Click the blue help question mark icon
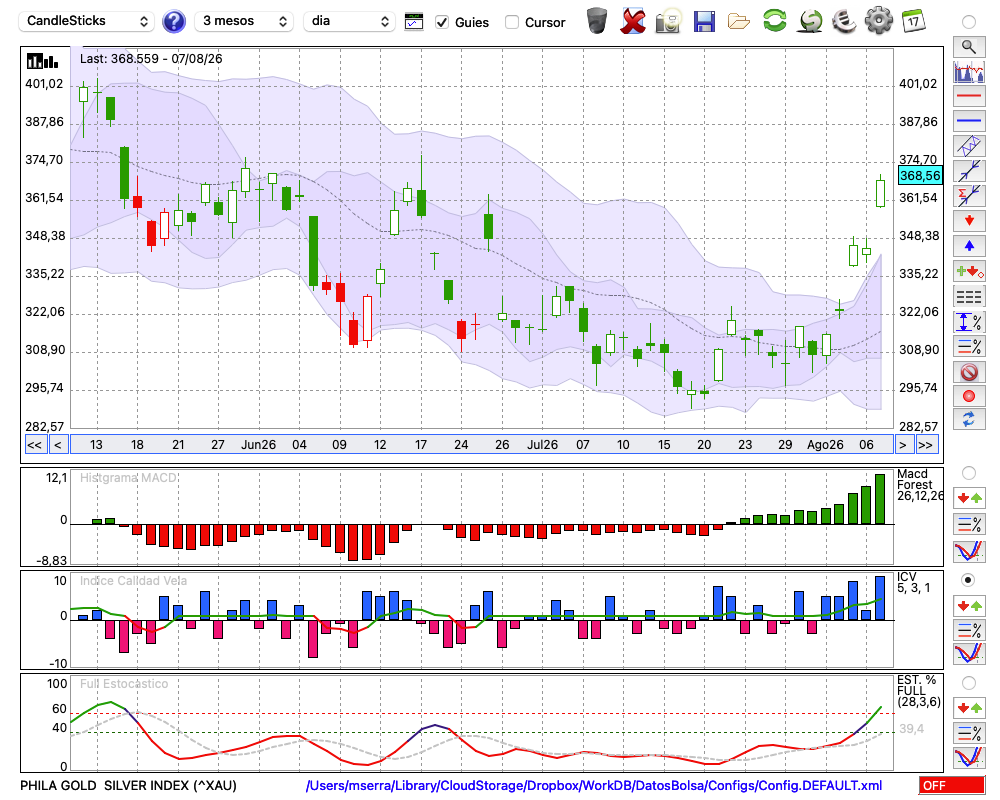1000x800 pixels. [173, 22]
